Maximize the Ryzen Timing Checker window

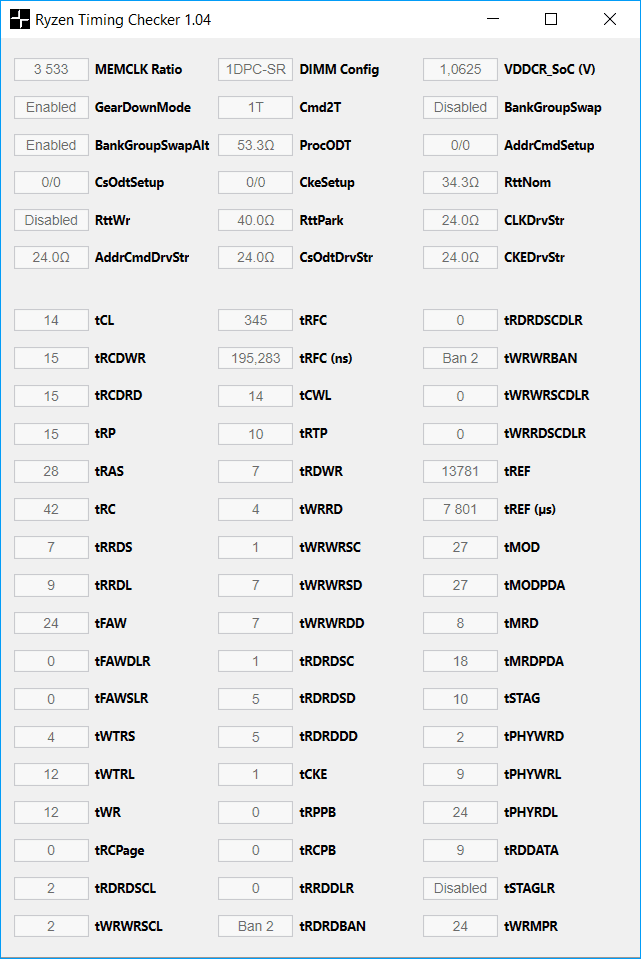(551, 19)
